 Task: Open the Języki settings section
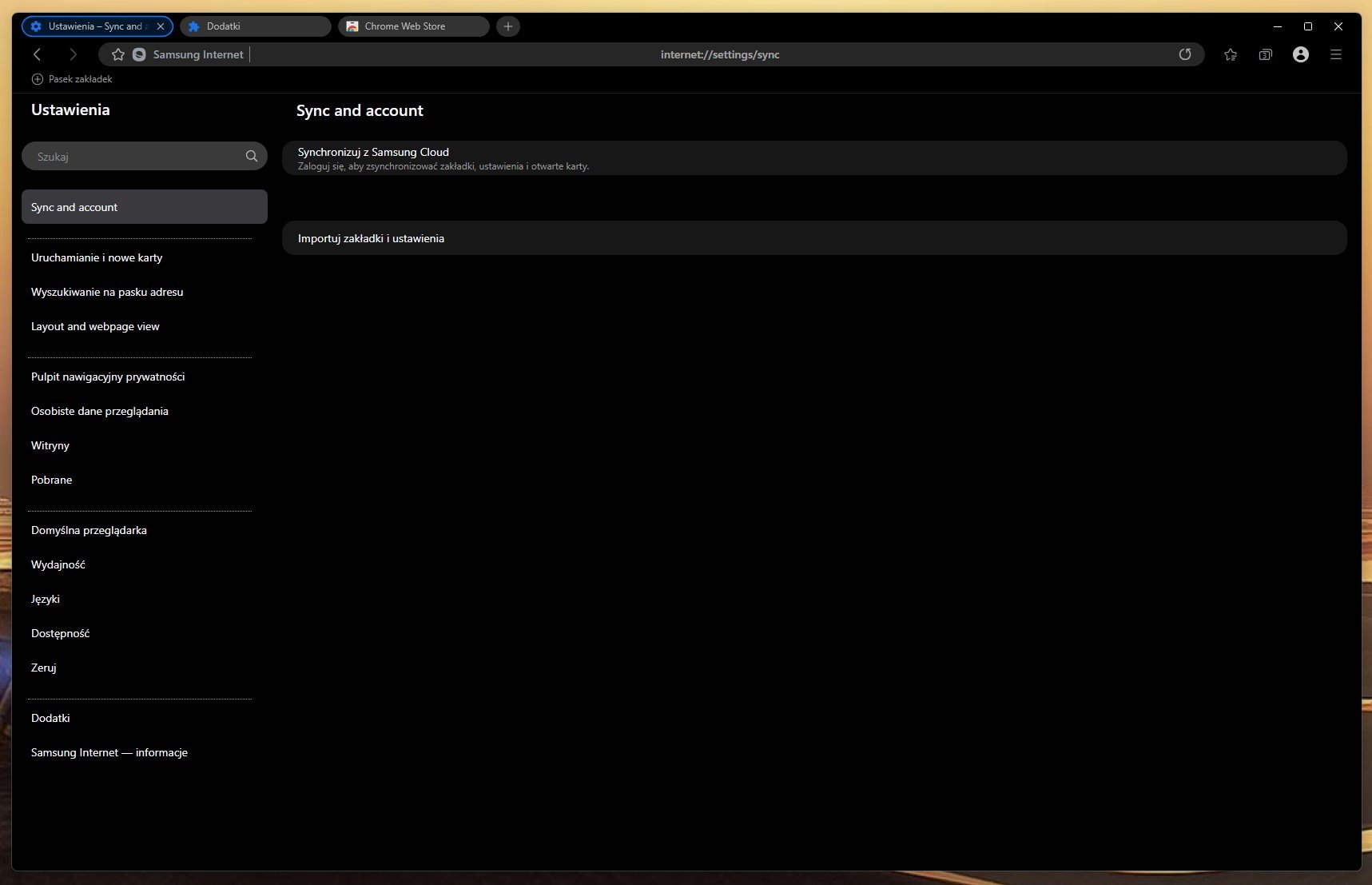click(145, 599)
